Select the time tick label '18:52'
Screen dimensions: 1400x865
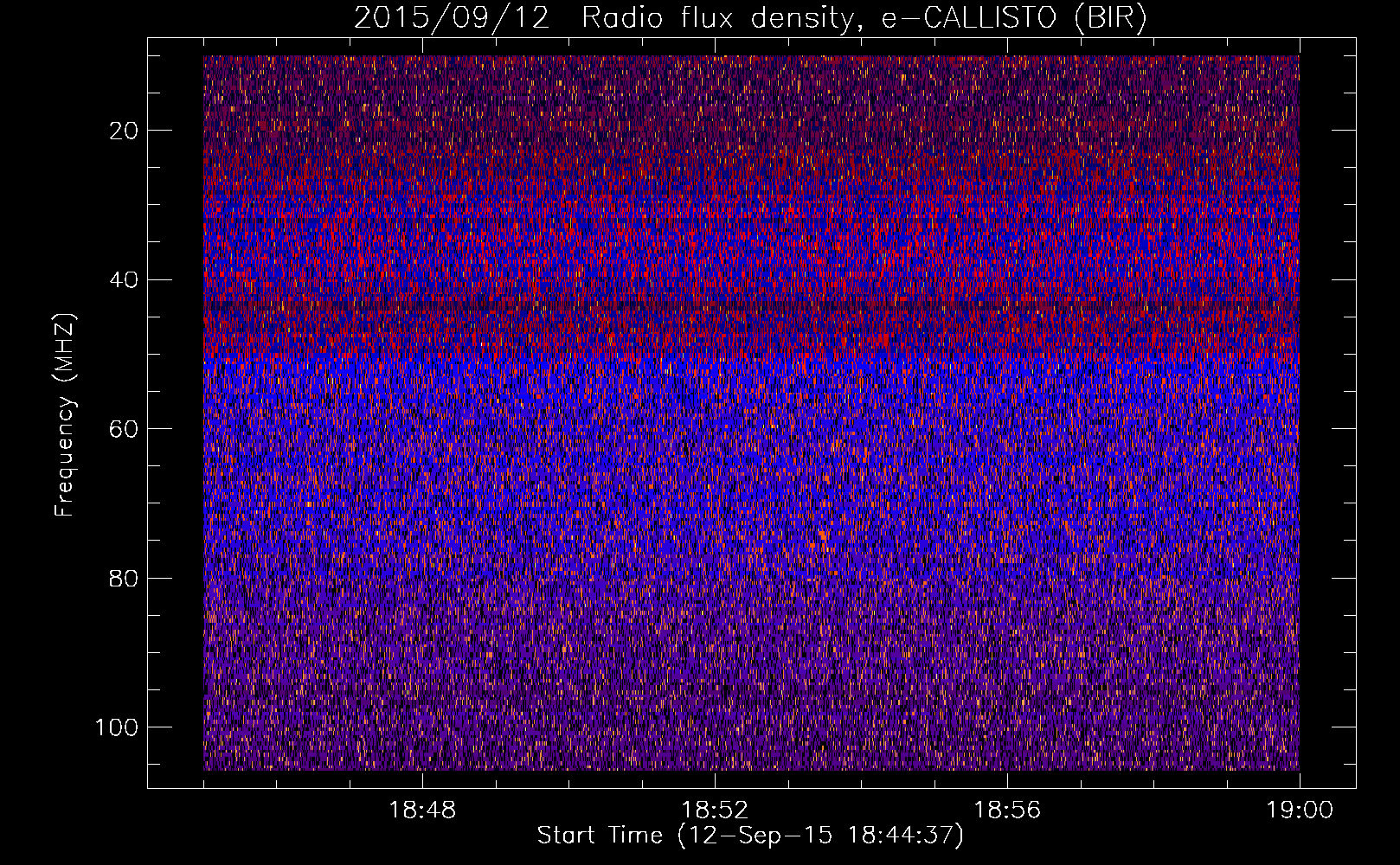(715, 811)
